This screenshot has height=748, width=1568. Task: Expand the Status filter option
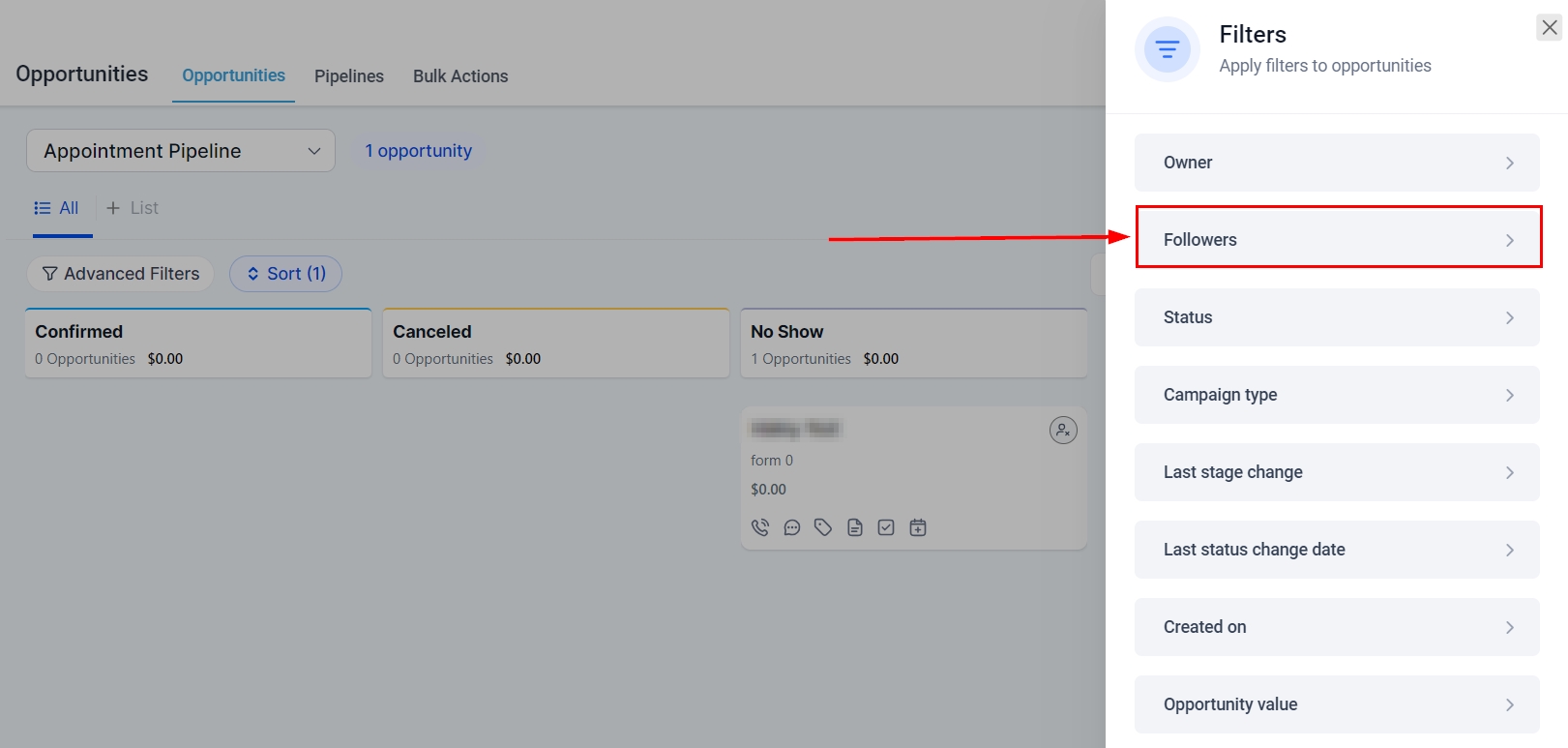click(x=1337, y=317)
